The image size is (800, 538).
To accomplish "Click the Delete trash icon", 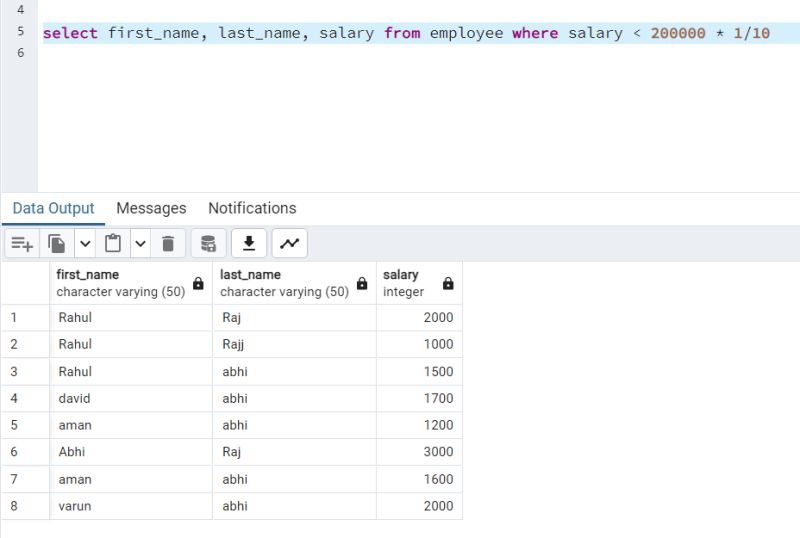I will pyautogui.click(x=168, y=243).
